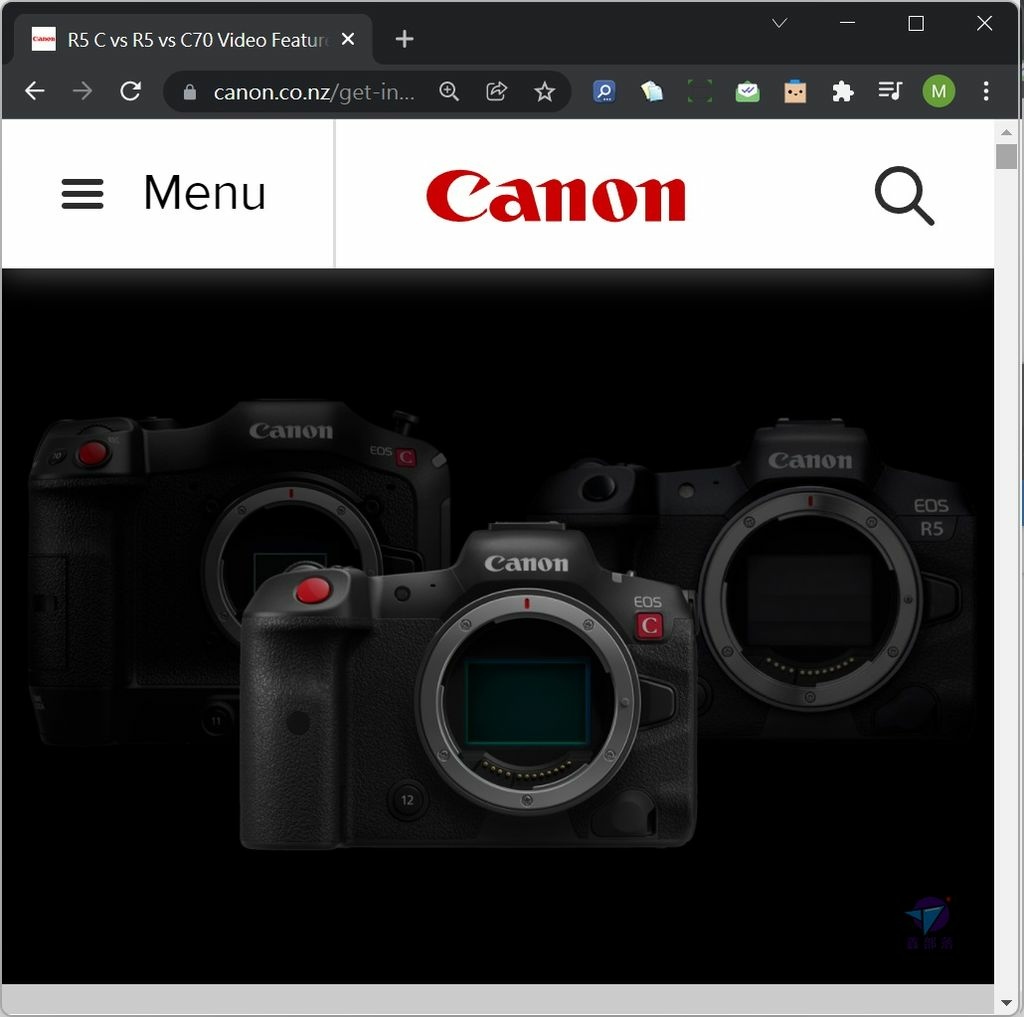Viewport: 1024px width, 1017px height.
Task: Open the hamburger Menu icon
Action: [82, 193]
